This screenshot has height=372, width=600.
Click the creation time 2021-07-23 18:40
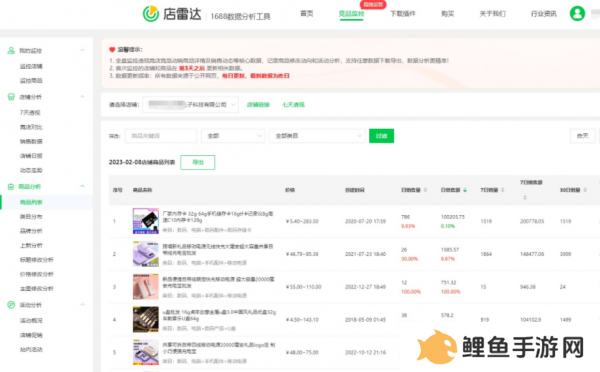[x=365, y=254]
